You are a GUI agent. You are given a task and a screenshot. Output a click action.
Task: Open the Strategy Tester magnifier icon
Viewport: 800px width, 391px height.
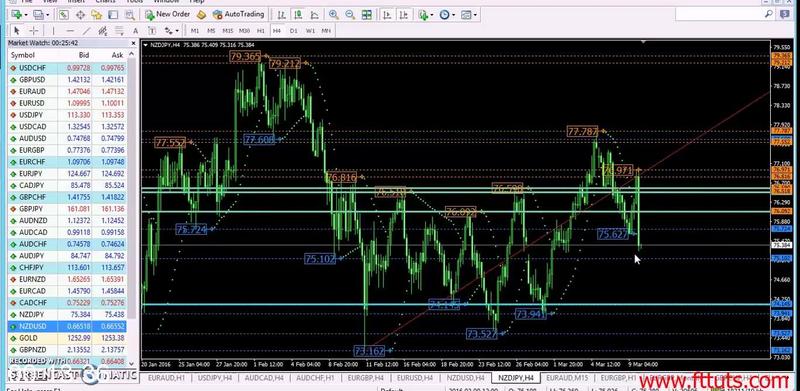[129, 15]
